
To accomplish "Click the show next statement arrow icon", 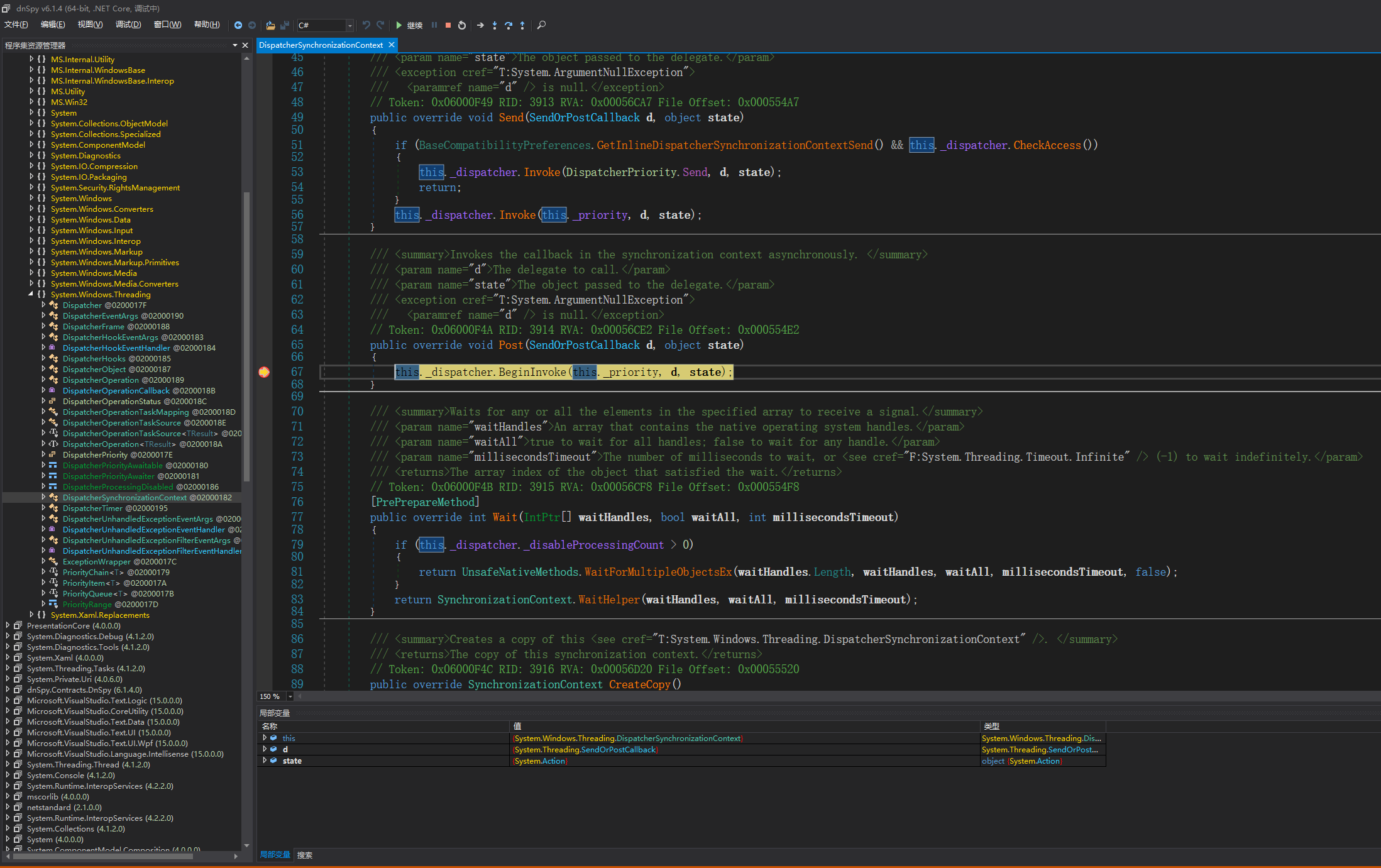I will click(x=481, y=25).
